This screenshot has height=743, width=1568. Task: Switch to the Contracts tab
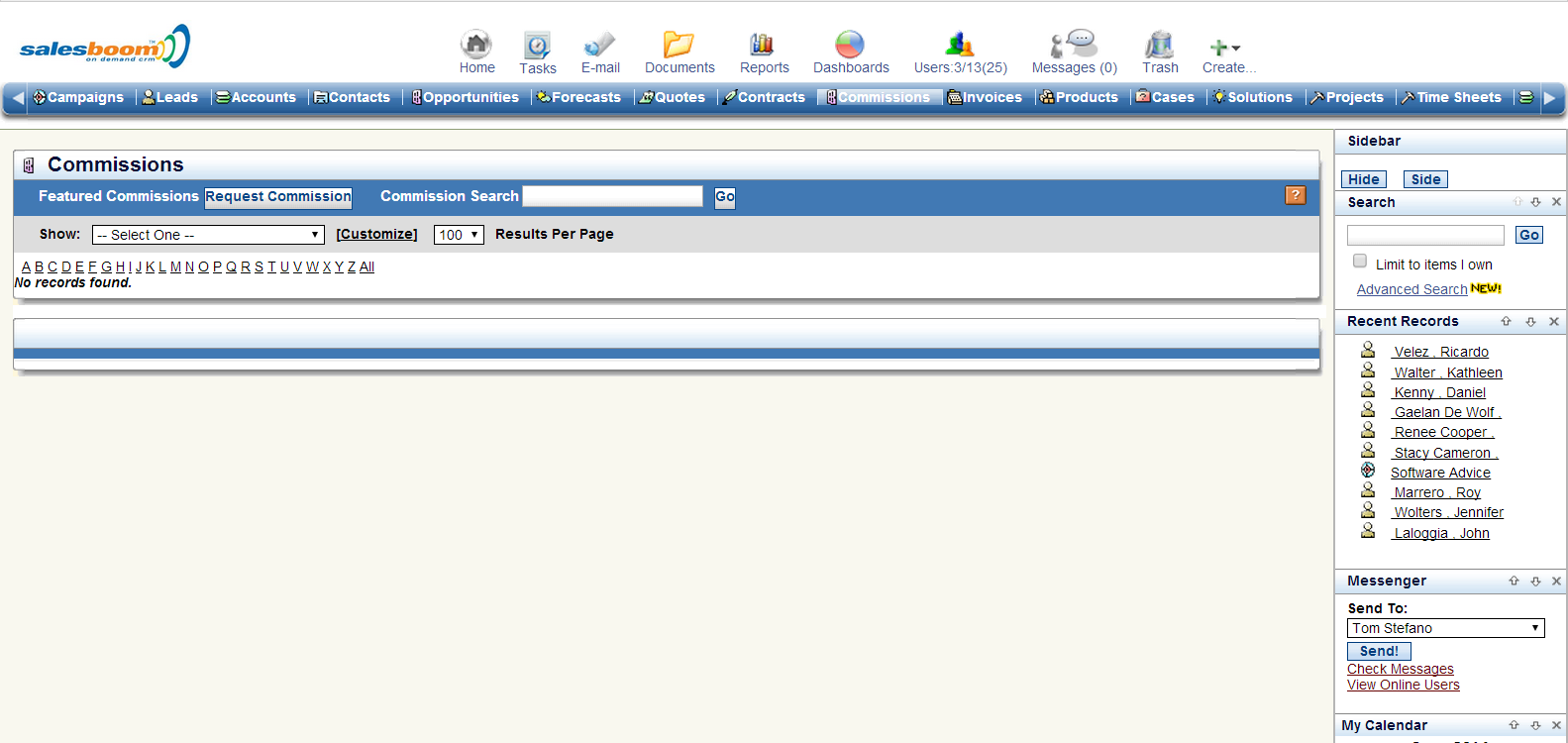click(764, 97)
